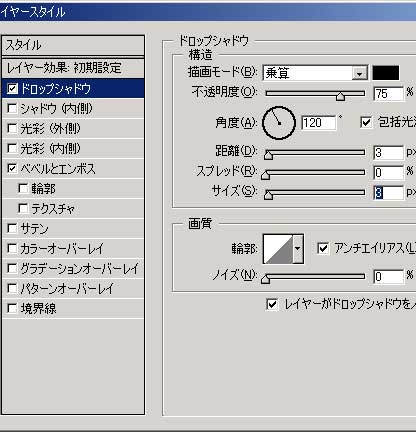Viewport: 416px width, 432px height.
Task: Click the 不透明度 opacity slider handle
Action: [340, 96]
